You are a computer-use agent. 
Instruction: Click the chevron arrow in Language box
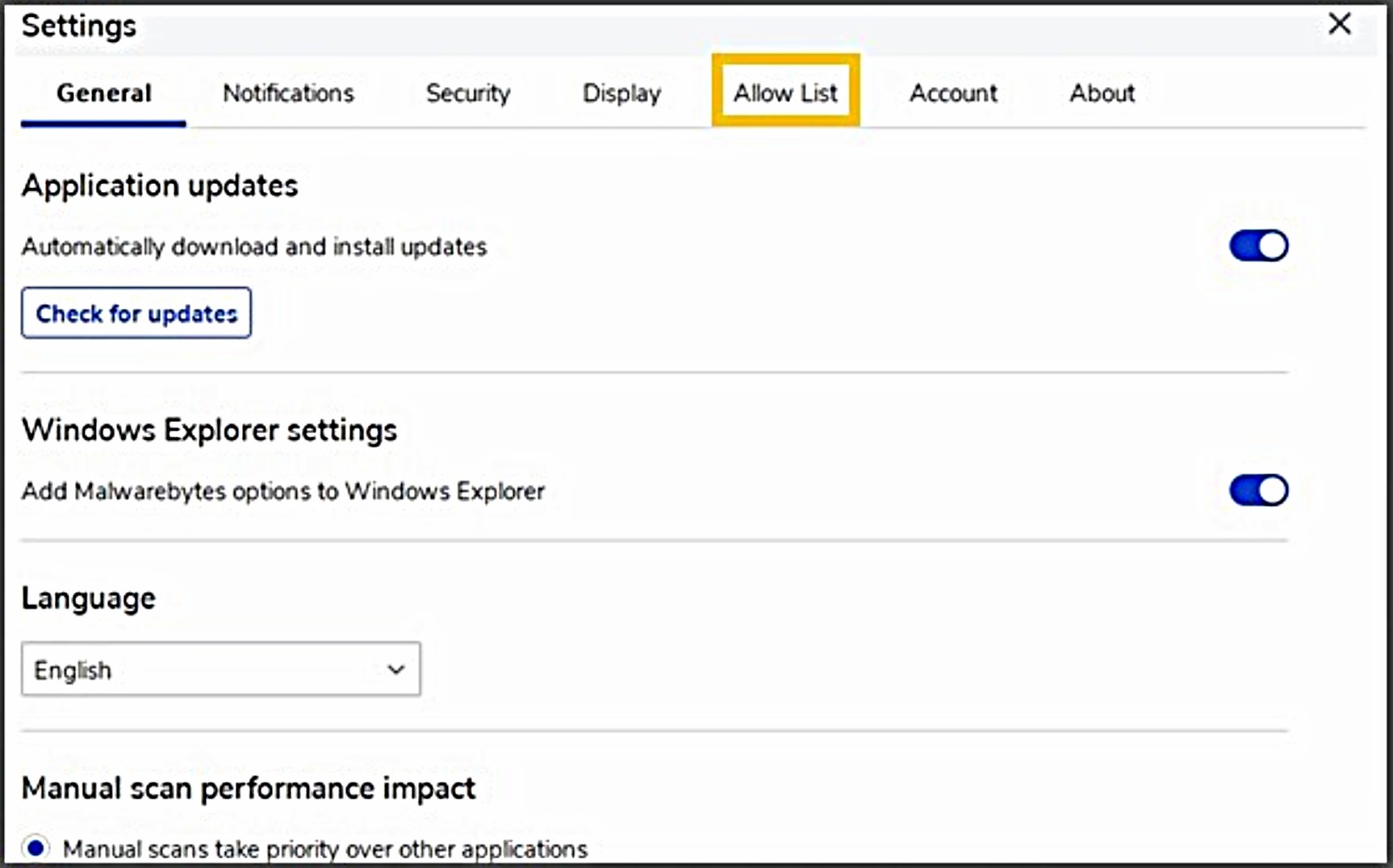tap(395, 670)
